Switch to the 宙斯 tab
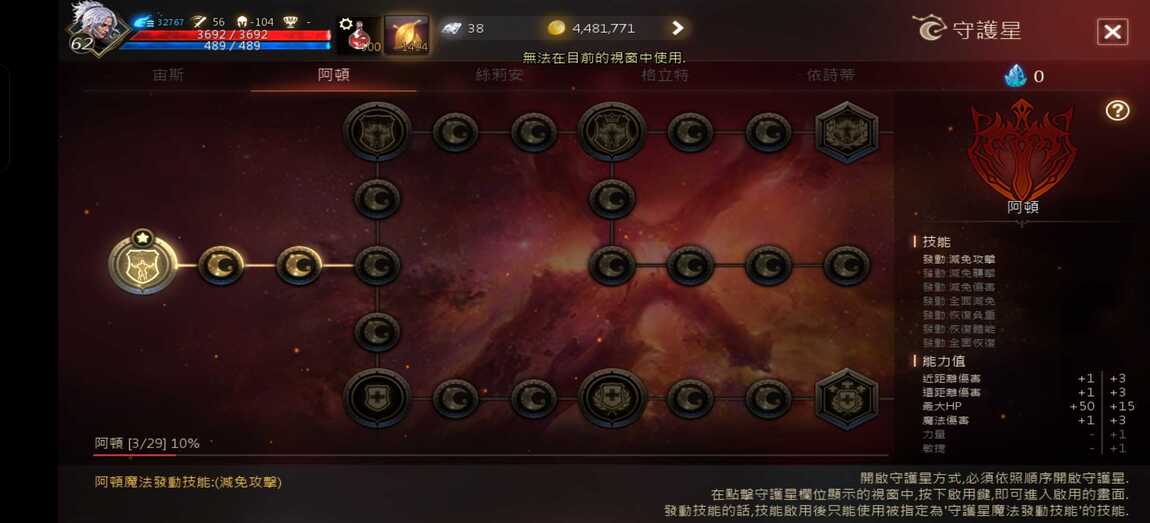Viewport: 1150px width, 523px height. tap(168, 76)
